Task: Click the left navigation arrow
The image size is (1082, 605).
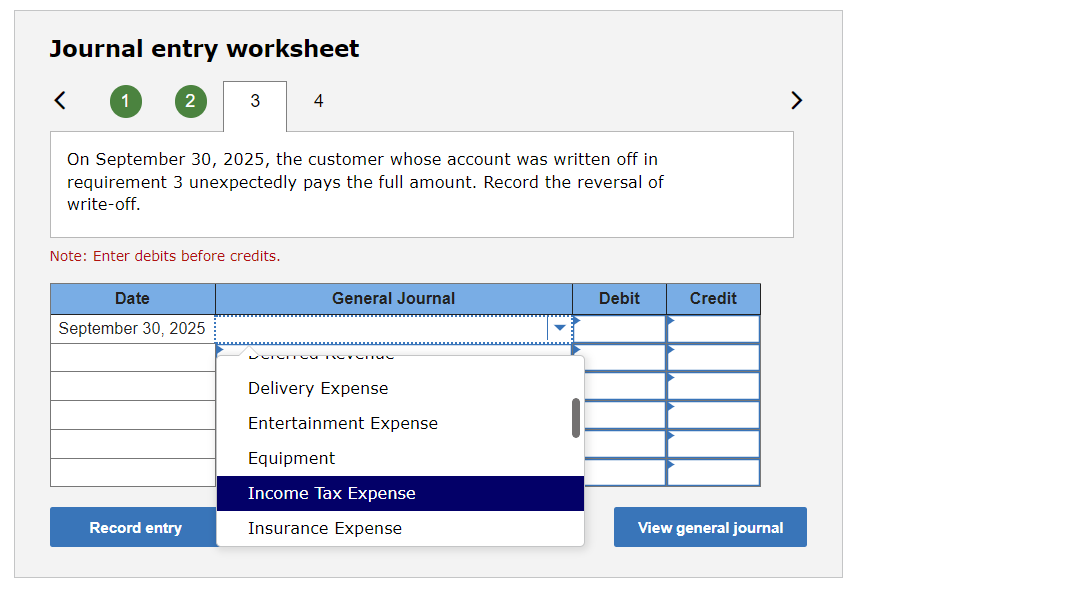Action: click(x=59, y=100)
